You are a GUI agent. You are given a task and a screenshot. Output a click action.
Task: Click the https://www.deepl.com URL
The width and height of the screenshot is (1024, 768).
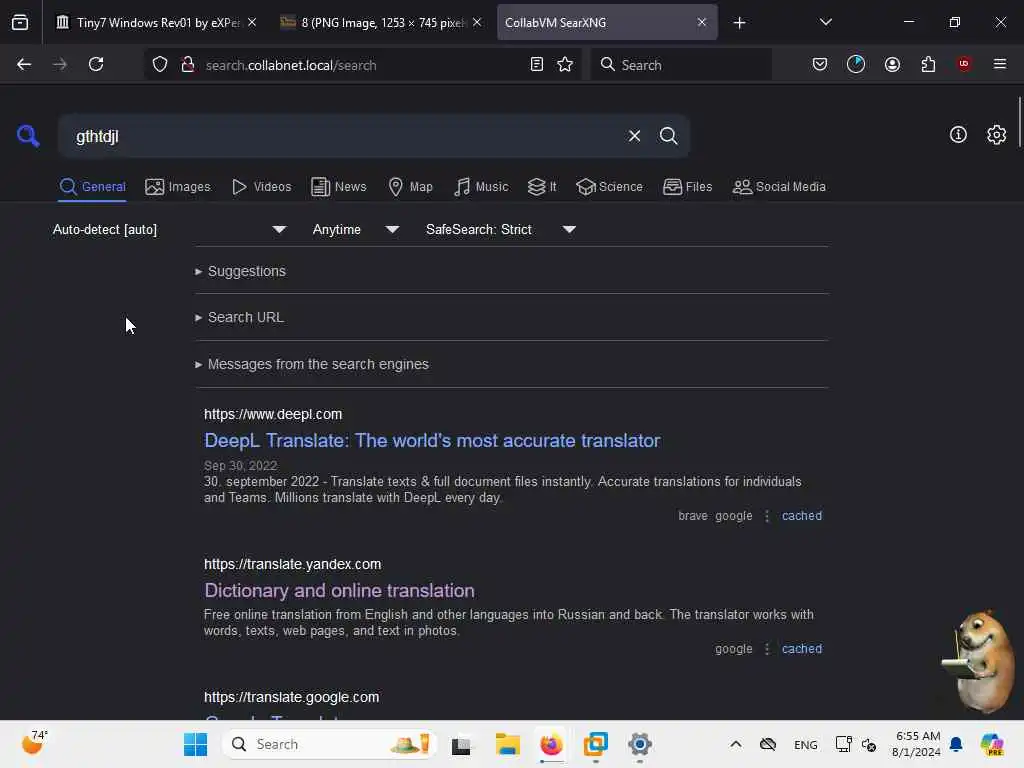click(x=273, y=415)
